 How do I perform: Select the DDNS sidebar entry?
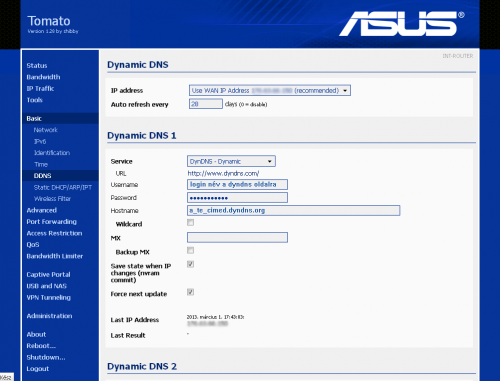tap(42, 176)
